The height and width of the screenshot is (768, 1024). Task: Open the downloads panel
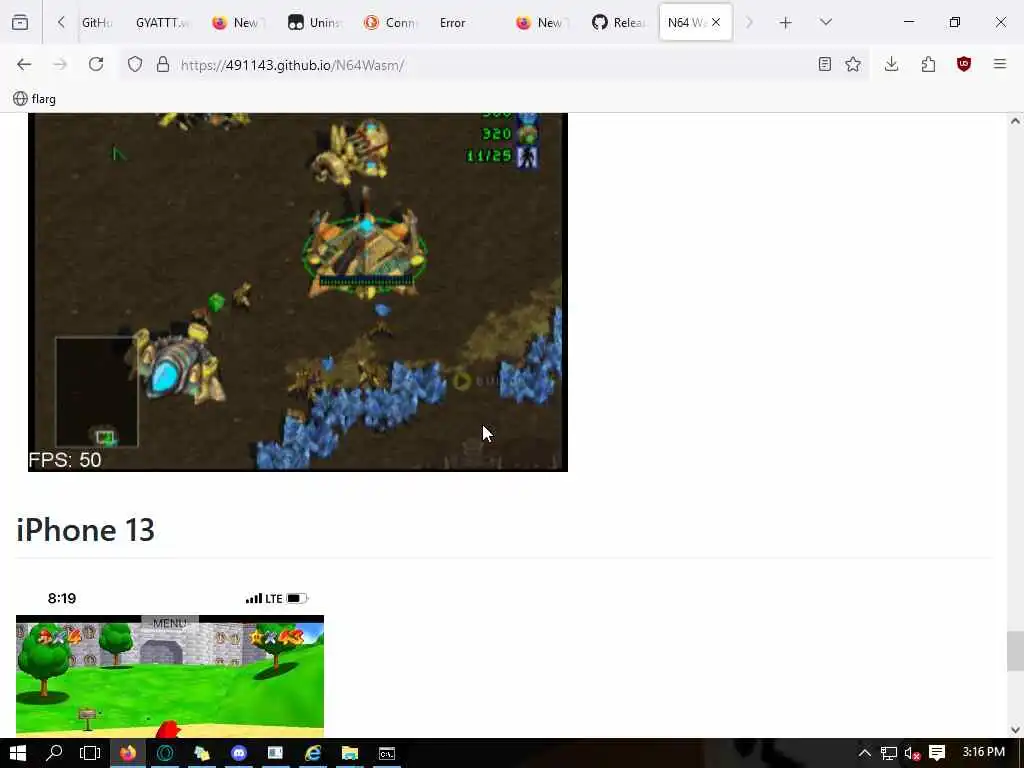click(891, 65)
